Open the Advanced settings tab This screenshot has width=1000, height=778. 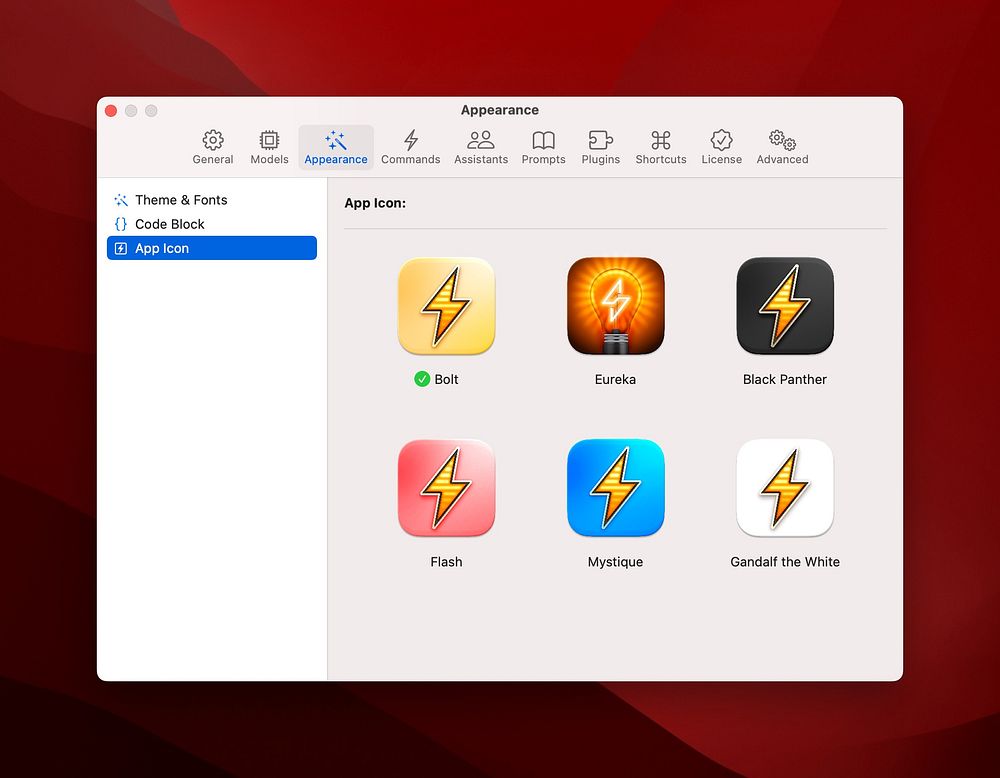click(782, 147)
